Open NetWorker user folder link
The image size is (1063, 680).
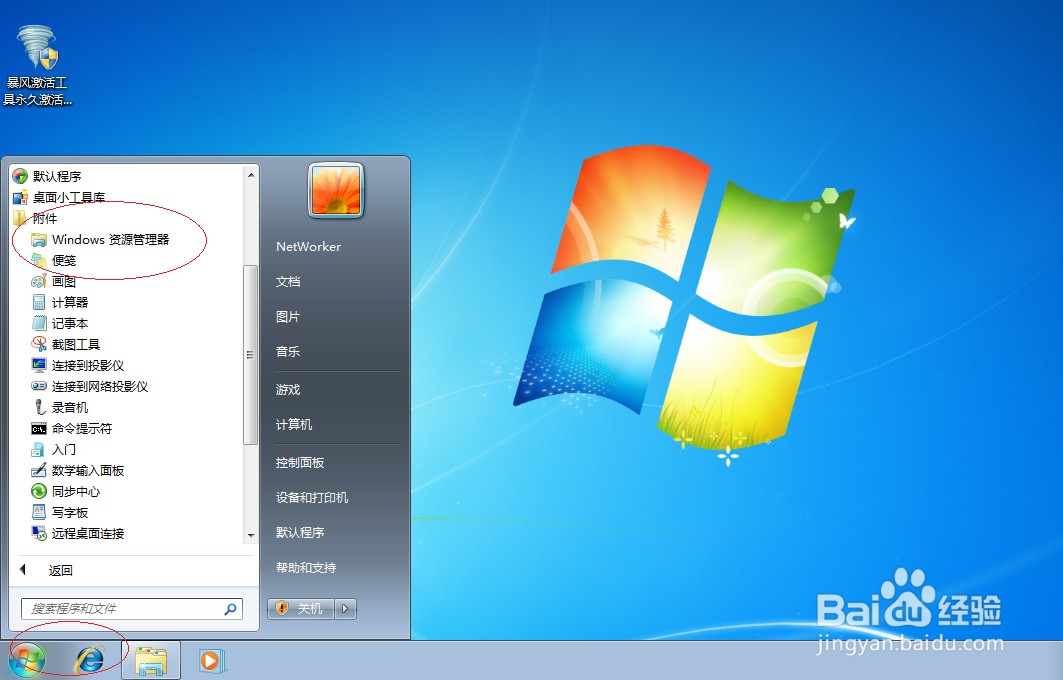click(308, 247)
